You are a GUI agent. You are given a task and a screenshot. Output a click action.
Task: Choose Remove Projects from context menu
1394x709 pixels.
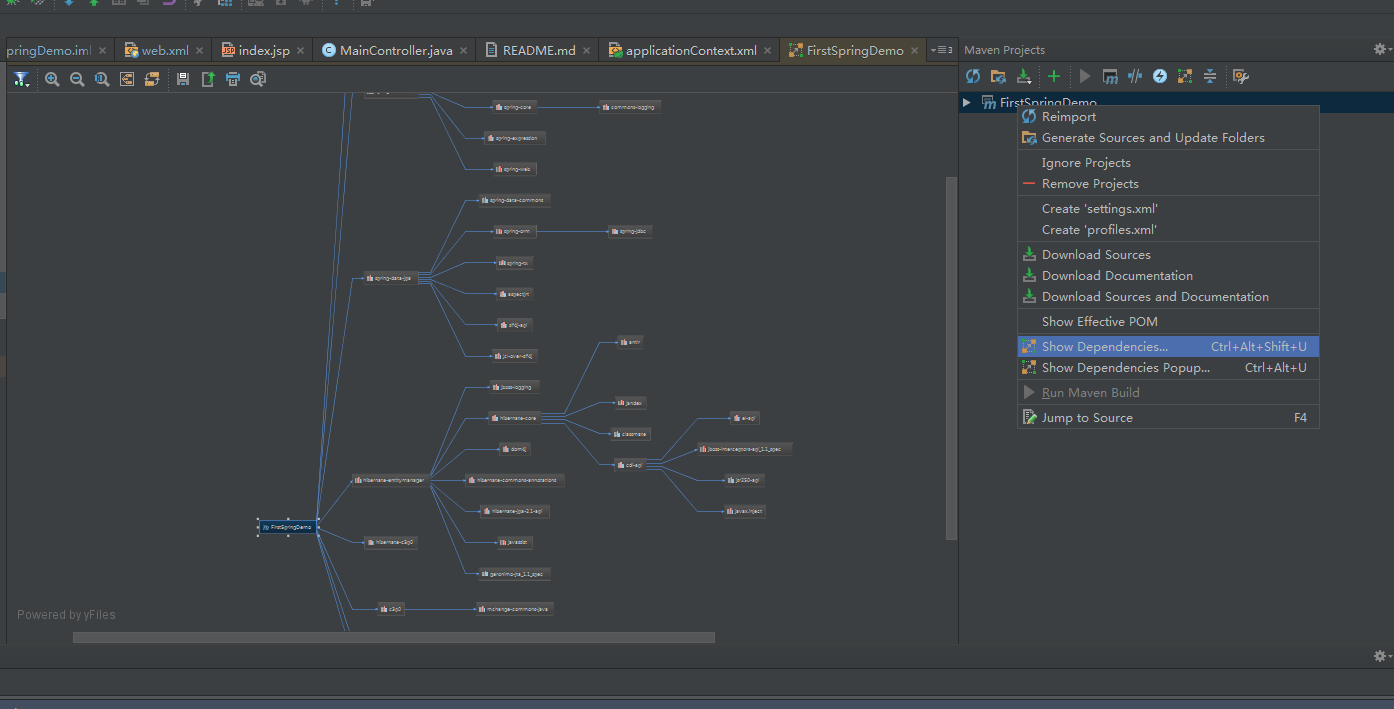[x=1168, y=183]
